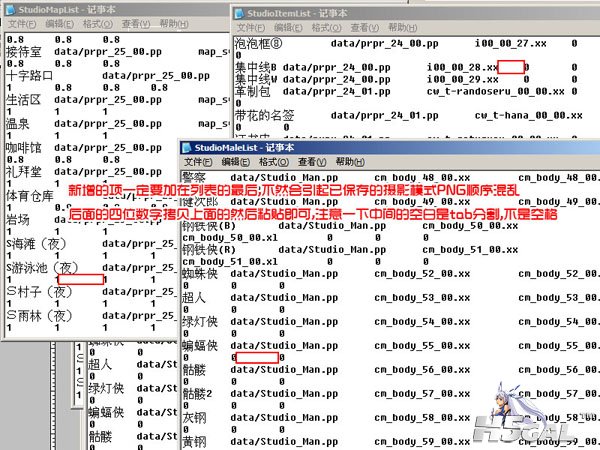This screenshot has height=450, width=600.
Task: Click 蜘蛛侠 entry in StudioMaleList window
Action: (x=200, y=274)
